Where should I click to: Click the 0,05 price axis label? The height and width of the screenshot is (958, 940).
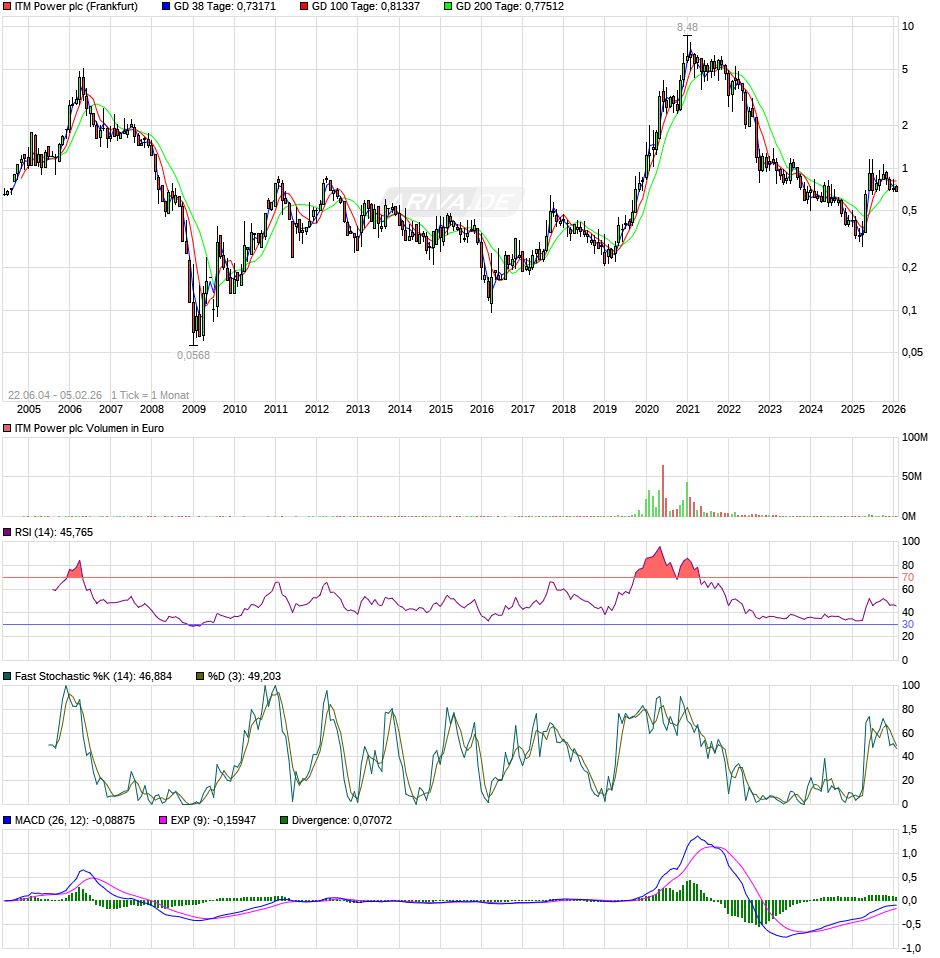pyautogui.click(x=913, y=353)
